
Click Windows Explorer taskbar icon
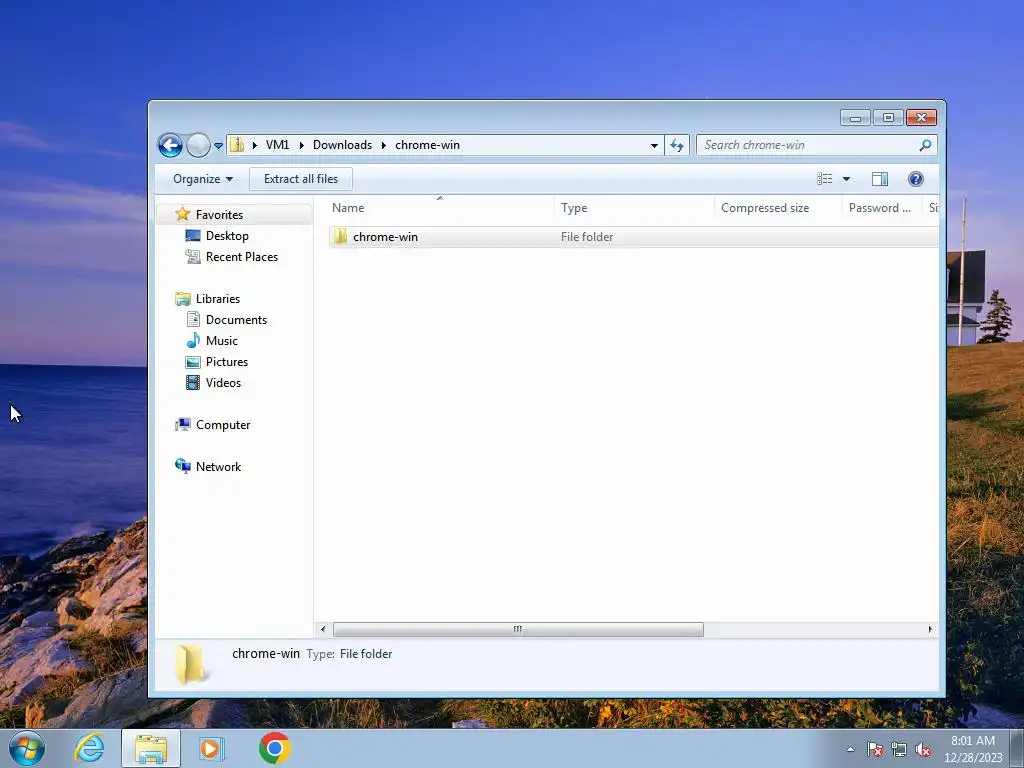[151, 749]
